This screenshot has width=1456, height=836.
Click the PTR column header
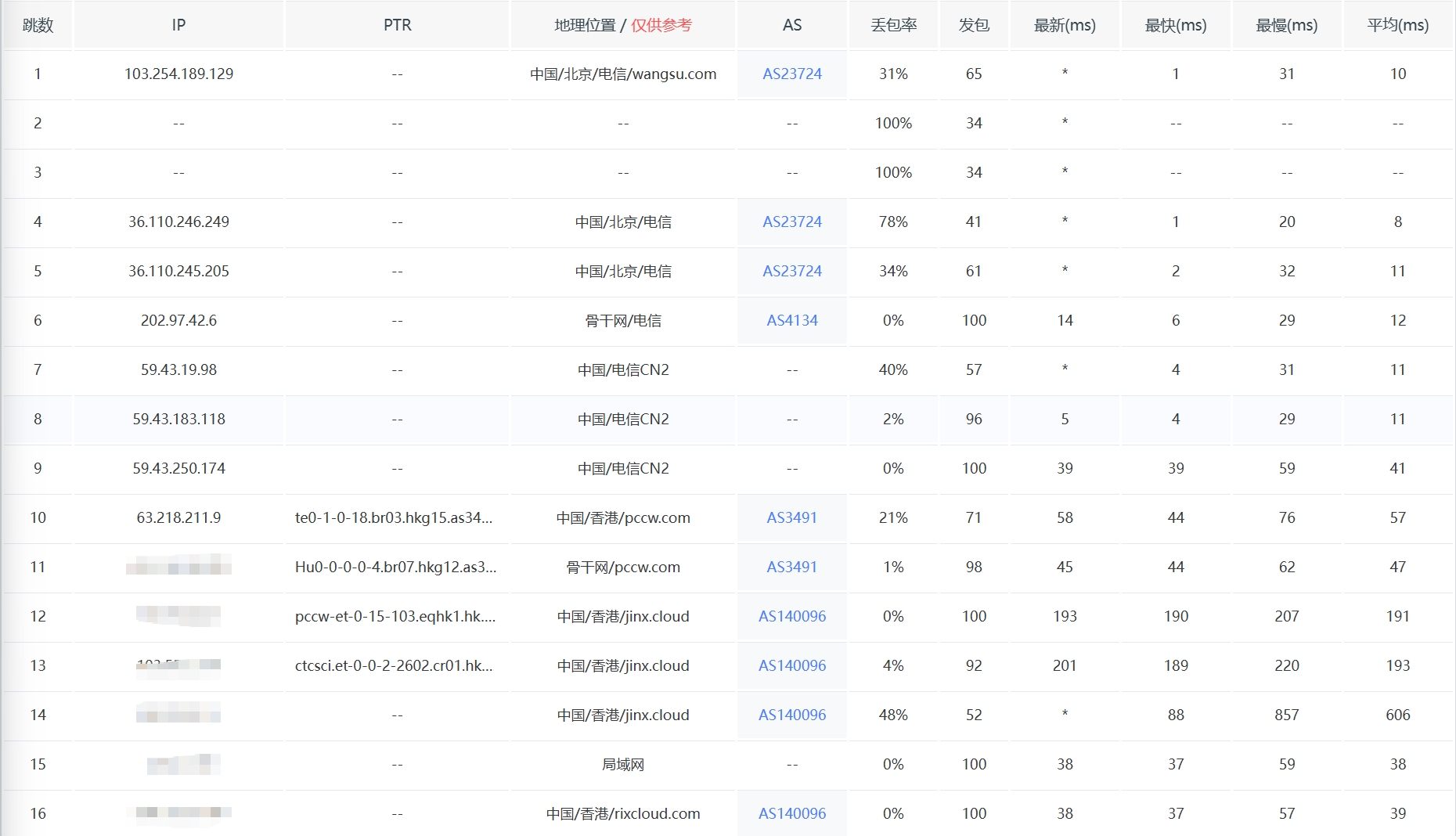tap(398, 24)
